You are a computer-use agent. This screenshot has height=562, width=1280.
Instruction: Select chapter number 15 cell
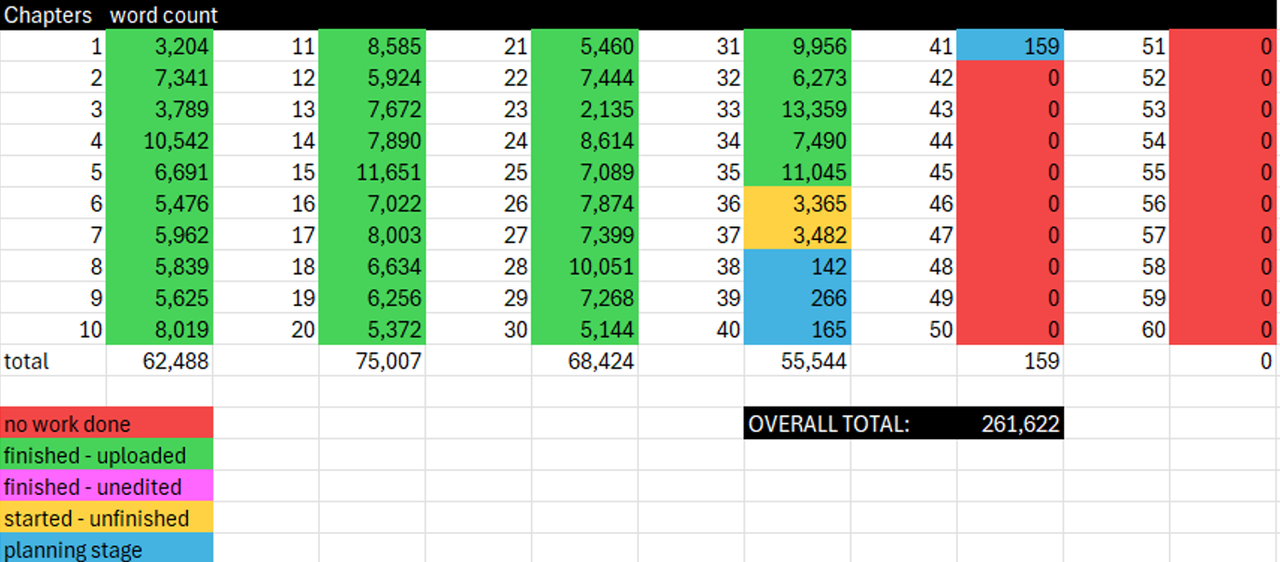[266, 172]
